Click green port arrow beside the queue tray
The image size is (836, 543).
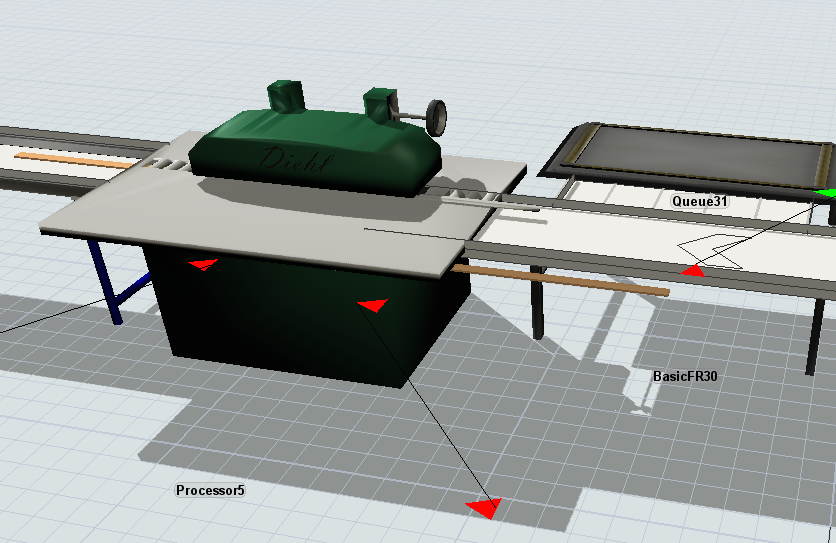click(825, 192)
